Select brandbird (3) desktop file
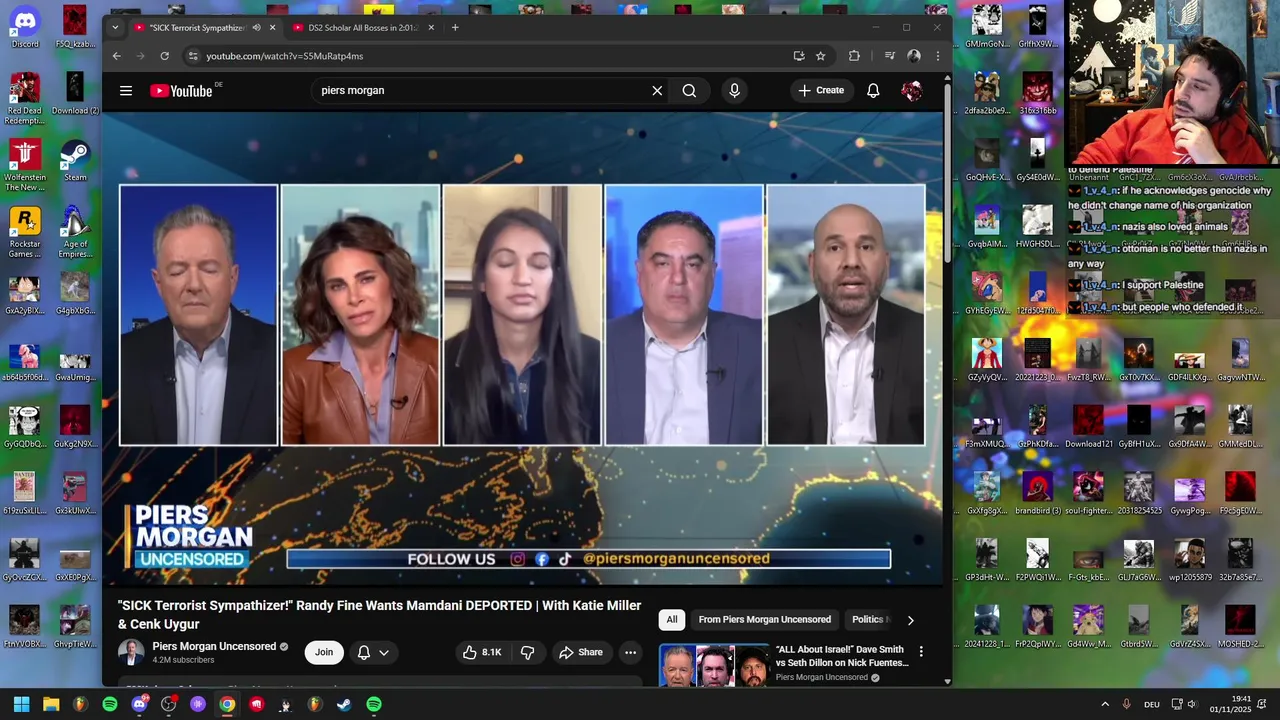 pyautogui.click(x=1037, y=493)
